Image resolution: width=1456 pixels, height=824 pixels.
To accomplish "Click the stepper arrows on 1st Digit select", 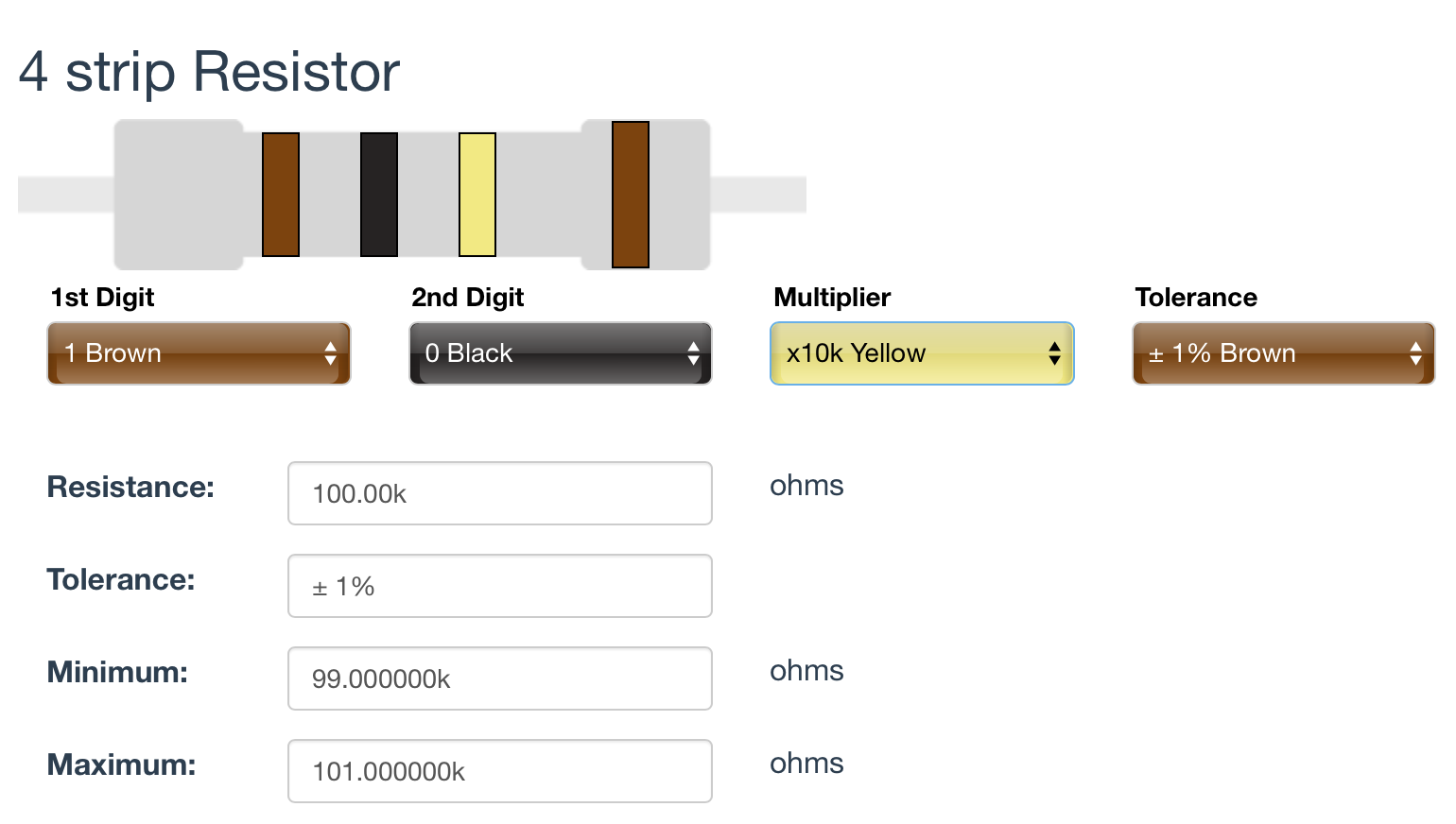I will tap(330, 353).
